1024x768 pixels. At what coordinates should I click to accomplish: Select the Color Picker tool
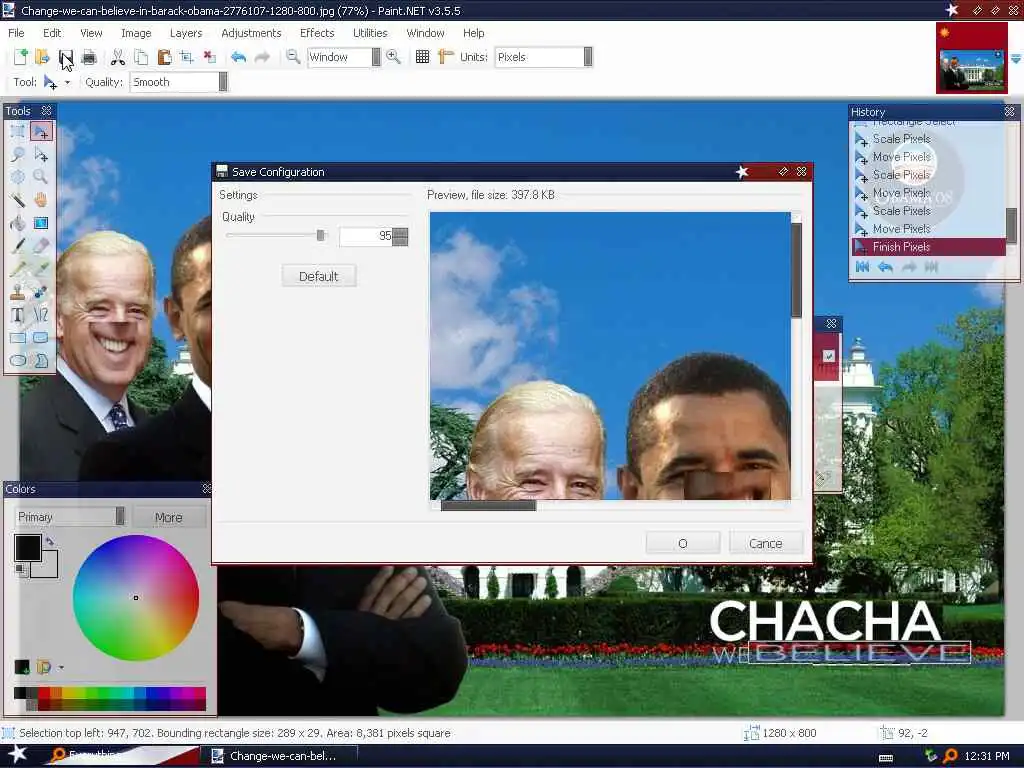click(41, 268)
